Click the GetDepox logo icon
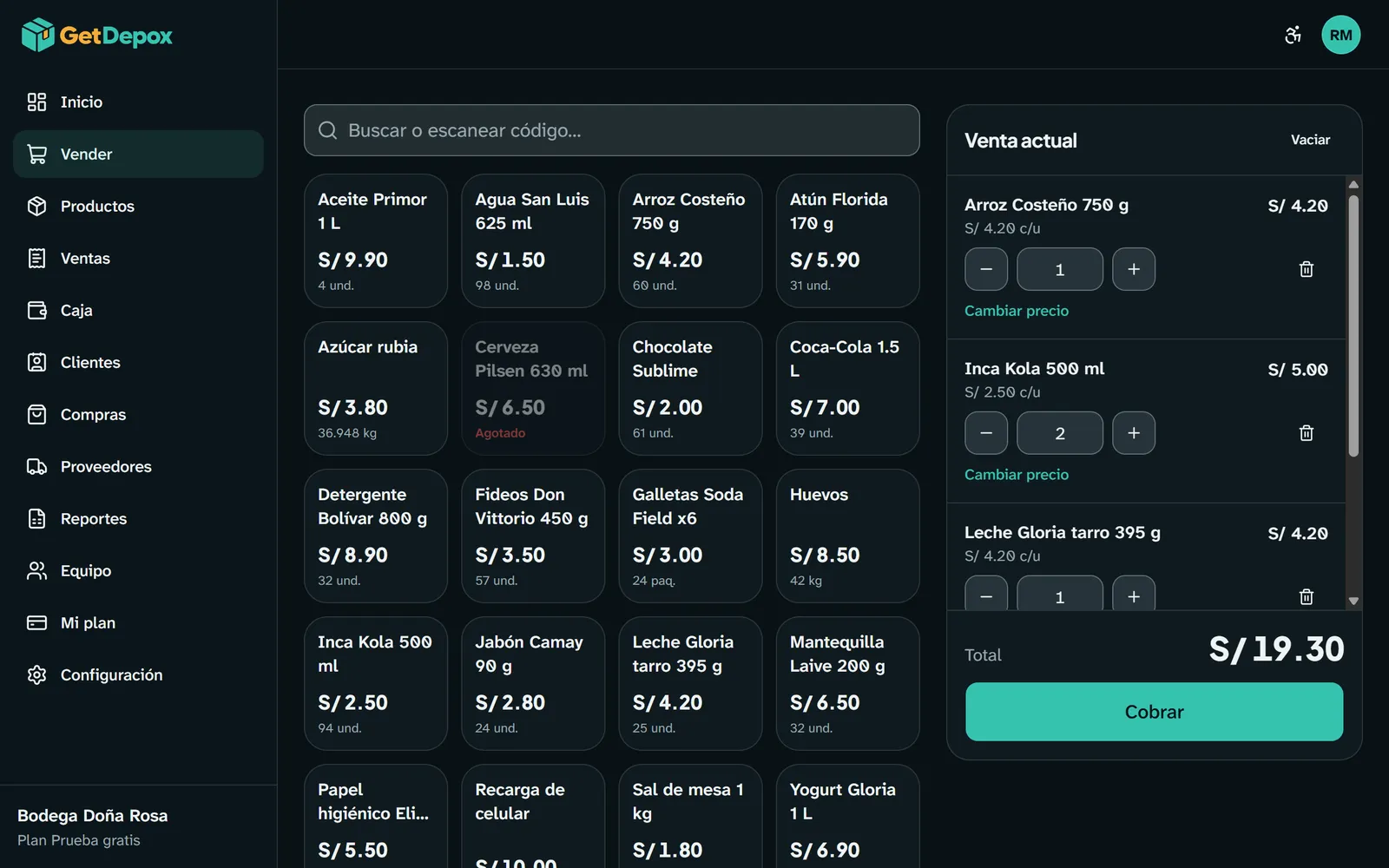The width and height of the screenshot is (1389, 868). (38, 35)
